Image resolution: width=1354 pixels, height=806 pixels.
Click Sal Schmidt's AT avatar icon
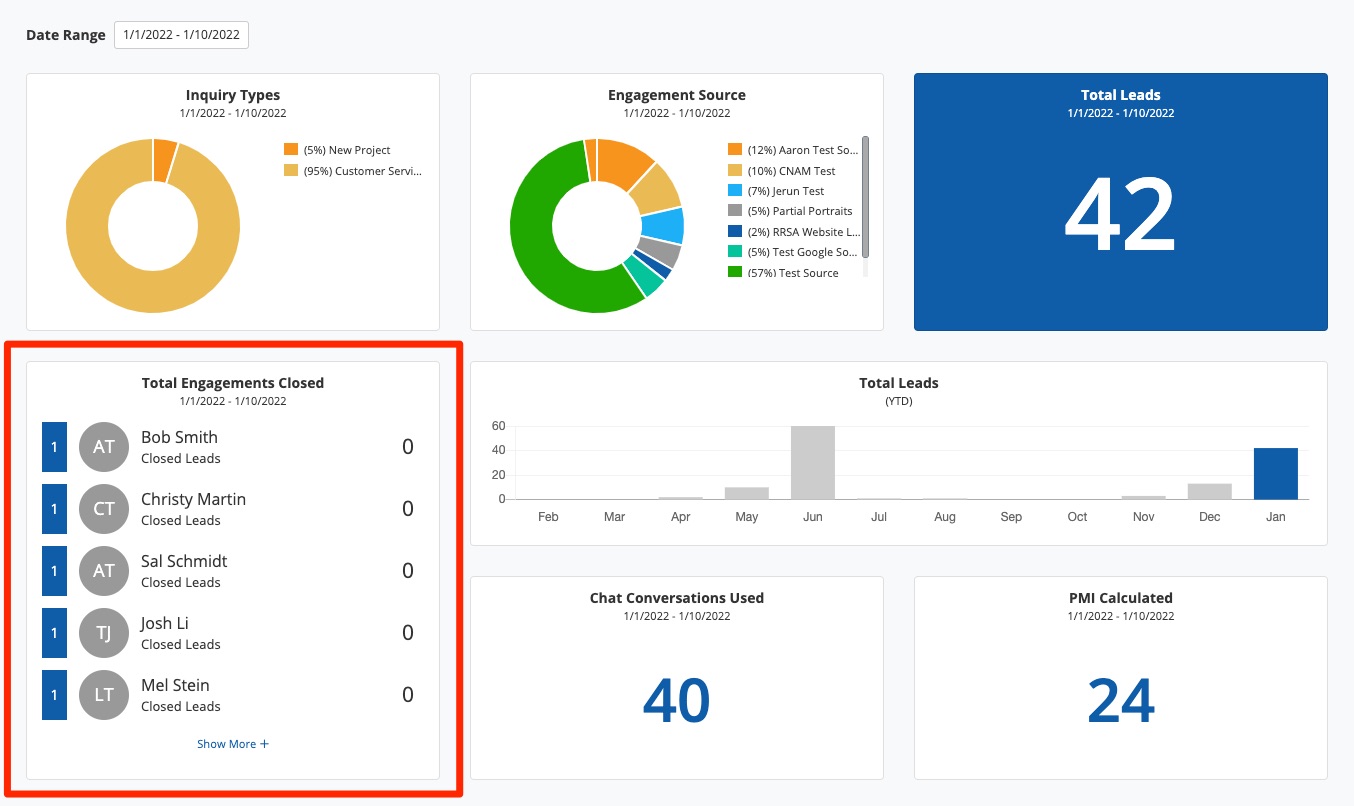pyautogui.click(x=104, y=571)
